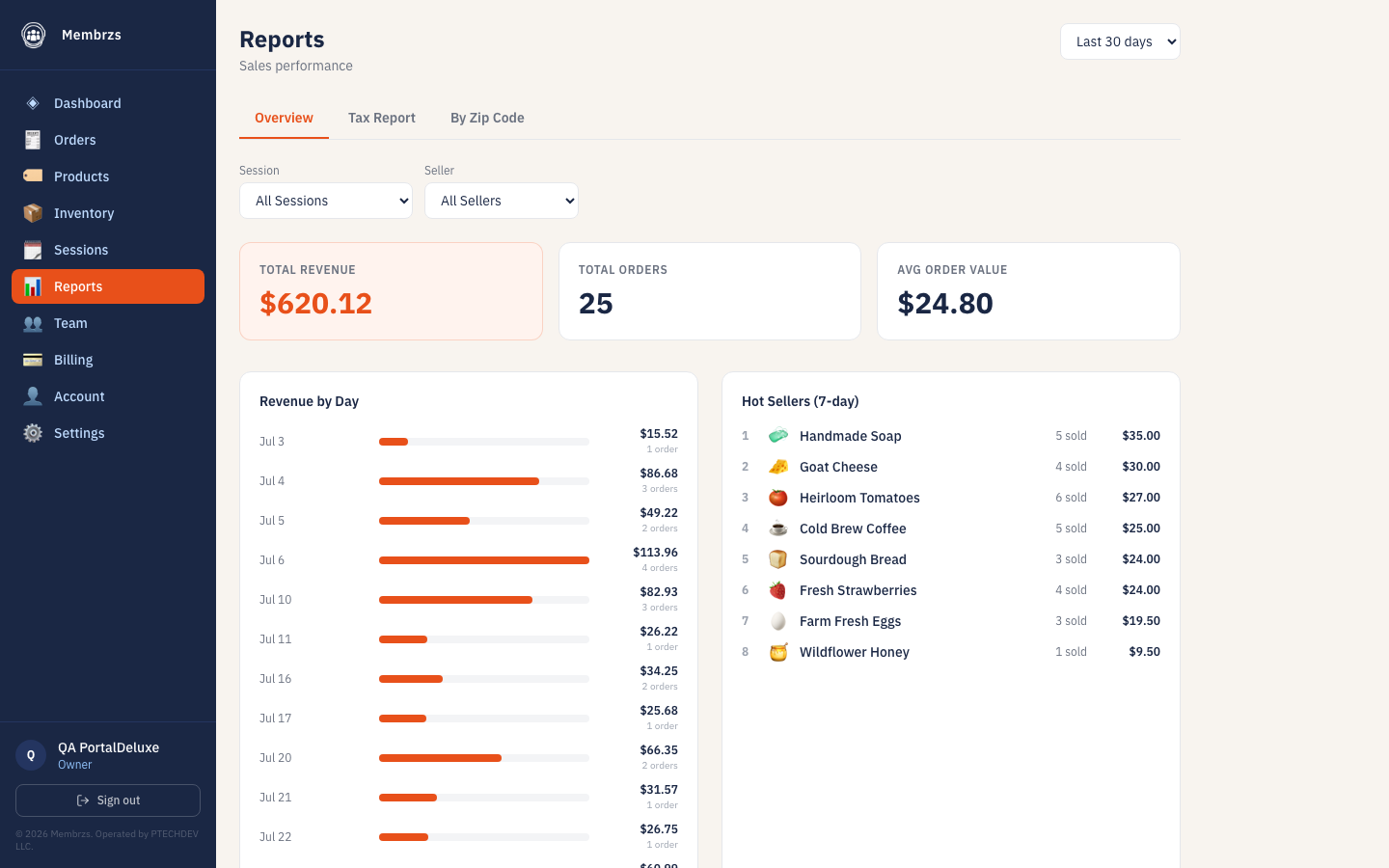The width and height of the screenshot is (1389, 868).
Task: Click the Goat Cheese $30.00 amount
Action: pyautogui.click(x=1141, y=467)
